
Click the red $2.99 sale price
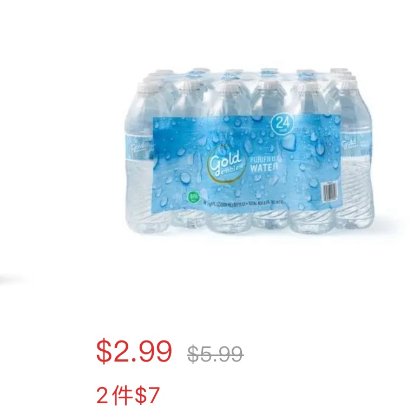click(x=134, y=352)
